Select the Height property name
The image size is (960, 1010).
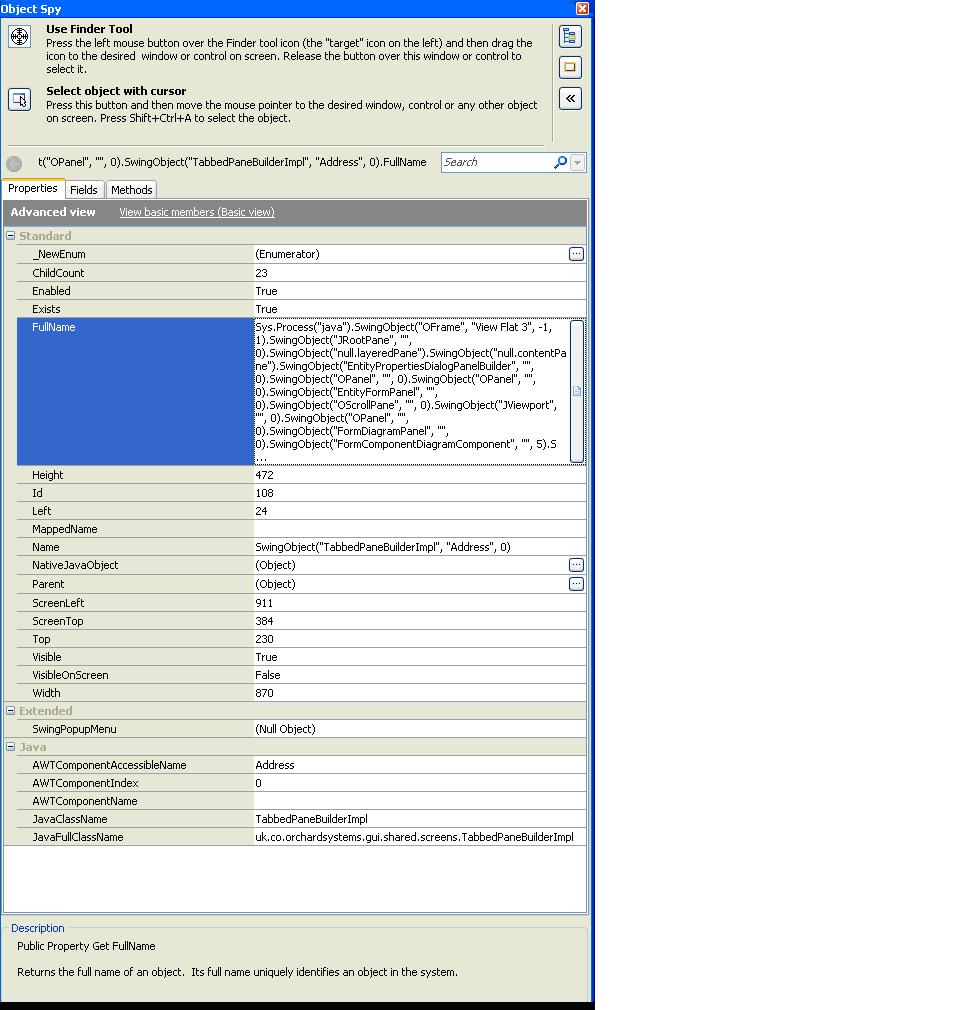click(48, 475)
